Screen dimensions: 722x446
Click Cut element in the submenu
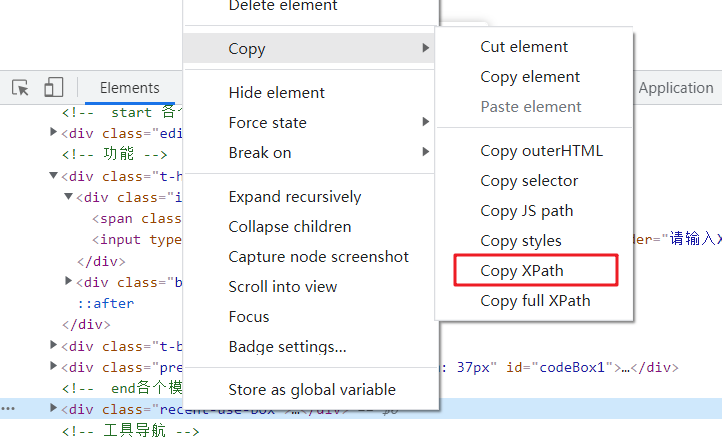pyautogui.click(x=524, y=47)
